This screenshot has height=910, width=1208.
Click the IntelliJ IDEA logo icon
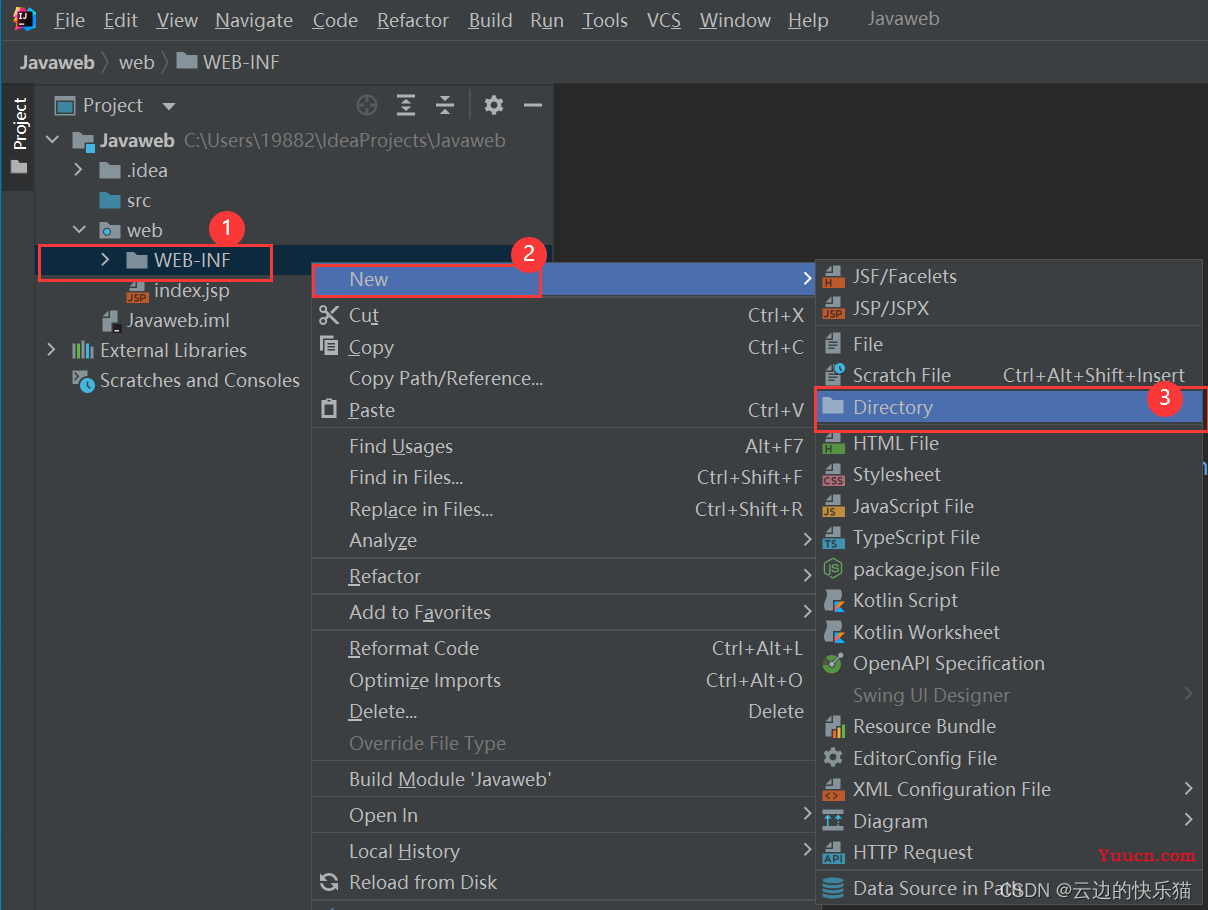(24, 19)
